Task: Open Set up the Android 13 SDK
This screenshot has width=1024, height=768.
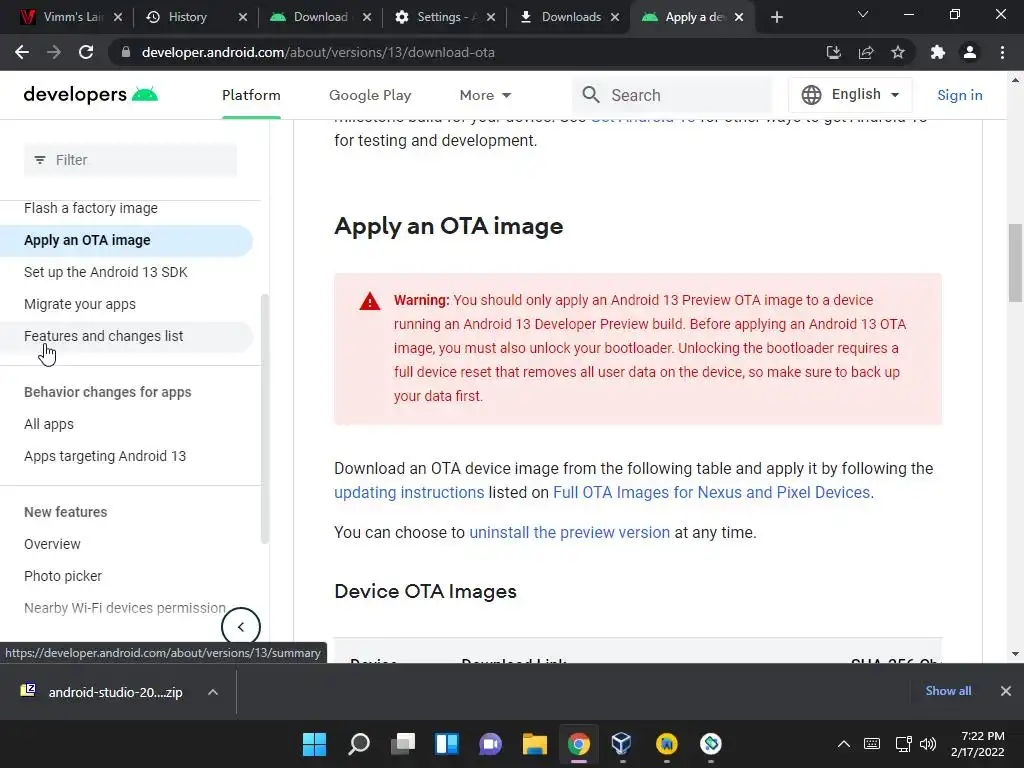Action: click(x=106, y=272)
